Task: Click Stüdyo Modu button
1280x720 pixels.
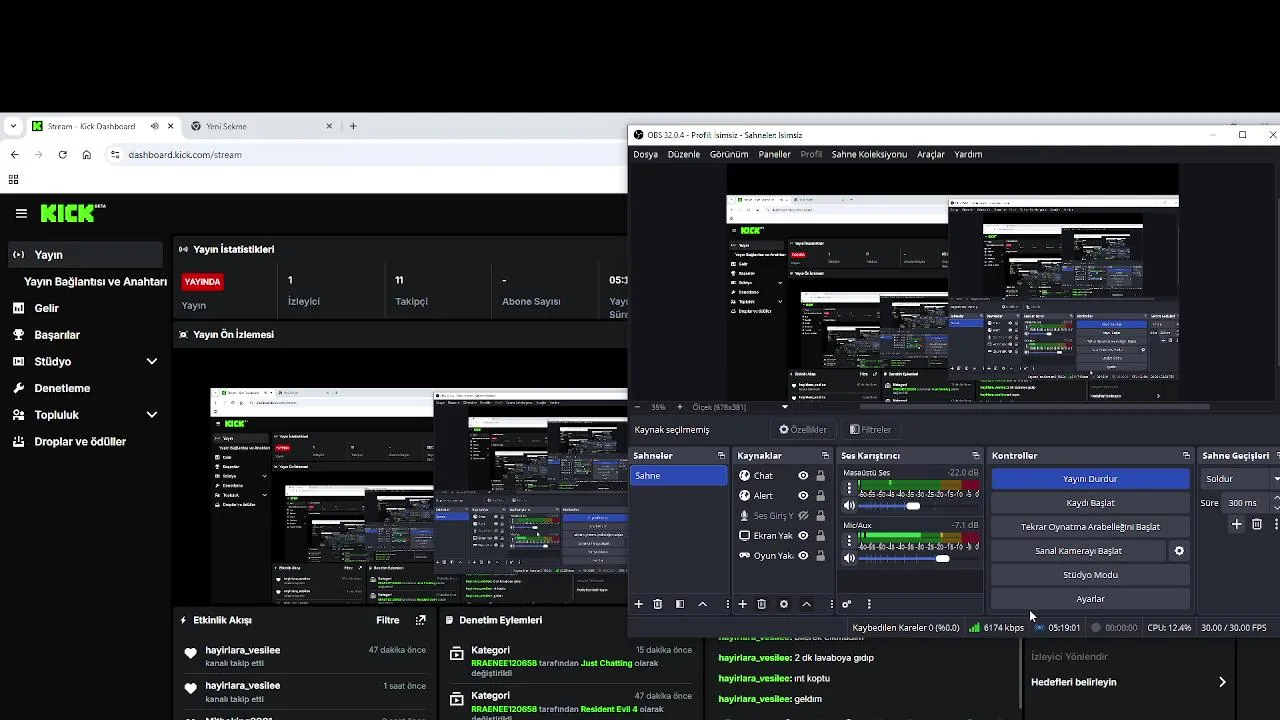Action: [x=1090, y=575]
